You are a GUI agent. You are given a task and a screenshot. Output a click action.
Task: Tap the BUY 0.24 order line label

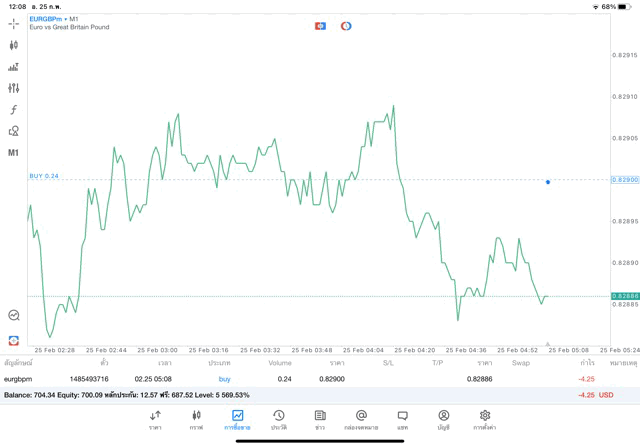(x=44, y=176)
